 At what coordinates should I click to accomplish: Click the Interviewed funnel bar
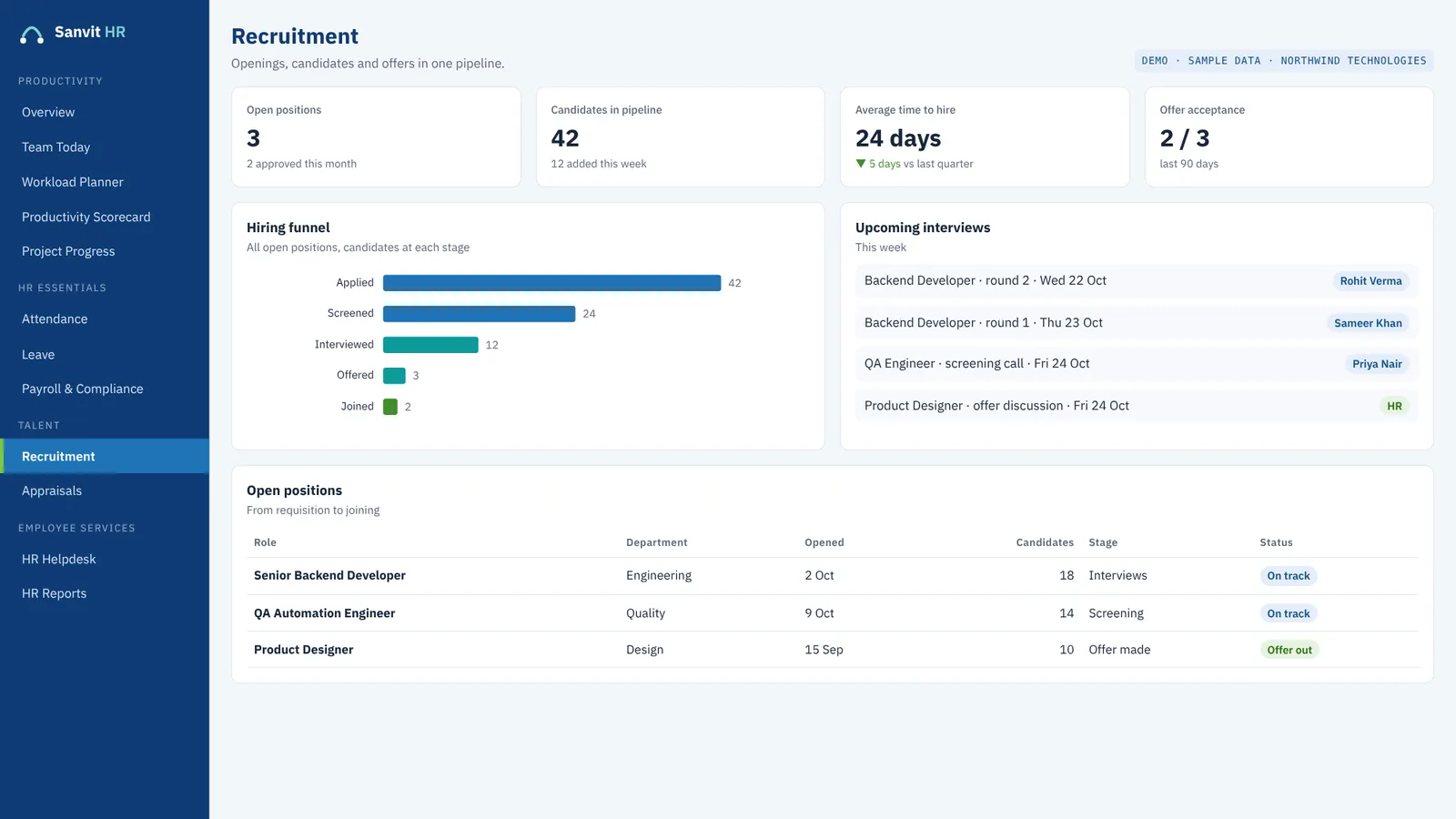click(430, 345)
